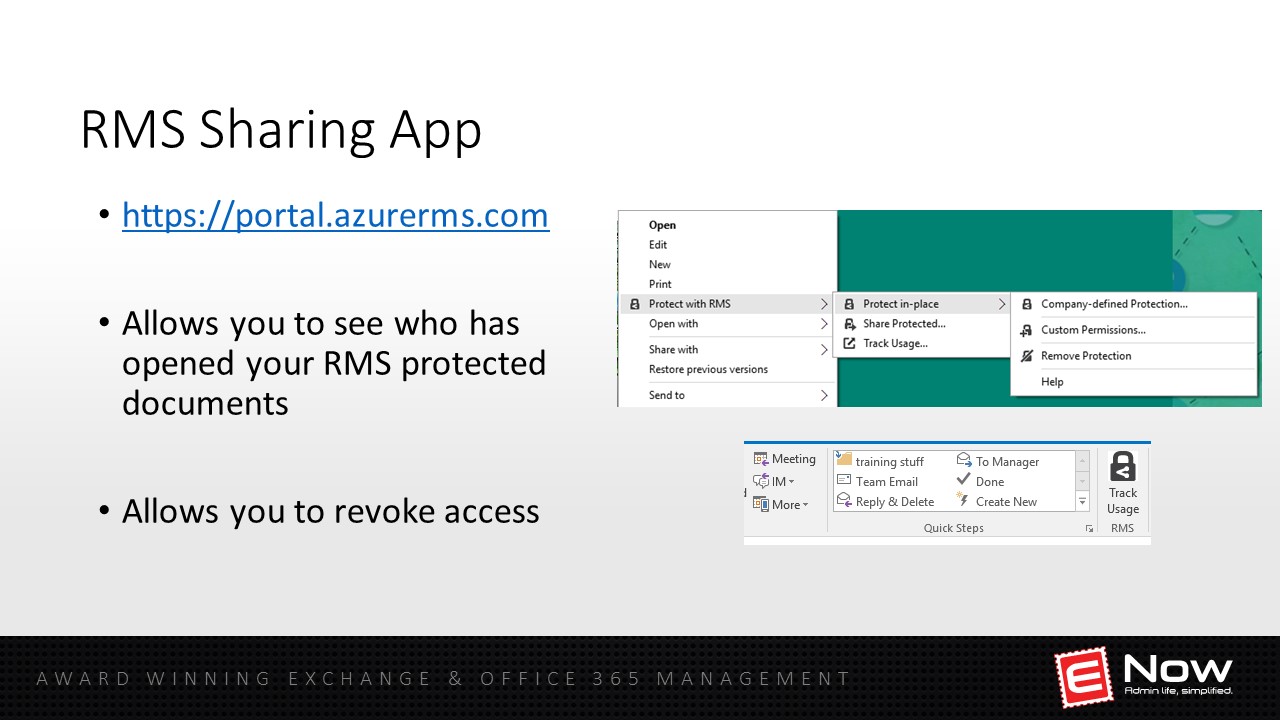Expand the Protect in-place submenu arrow
Screen dimensions: 1280x720
point(1001,304)
